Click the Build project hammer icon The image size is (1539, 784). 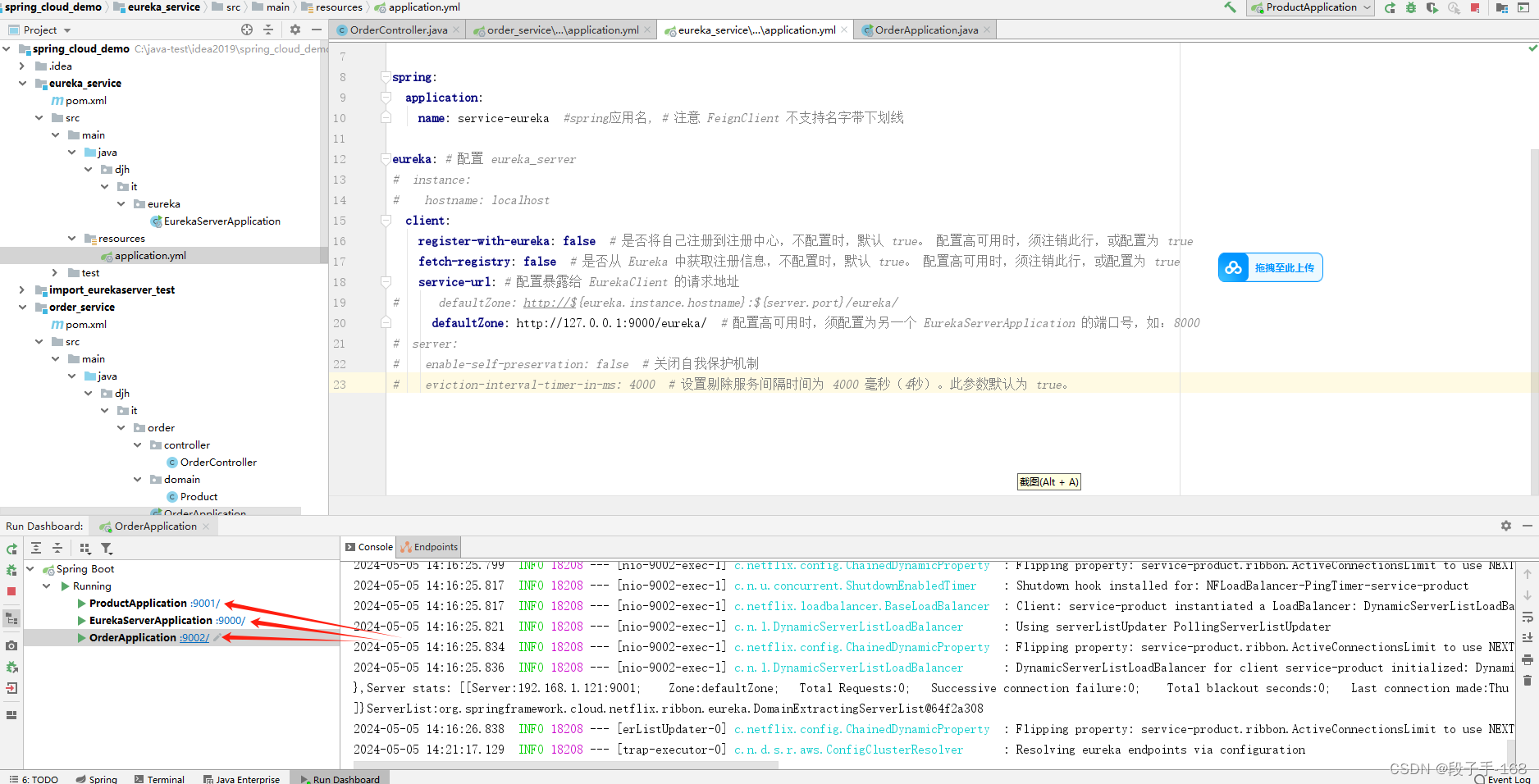1230,7
